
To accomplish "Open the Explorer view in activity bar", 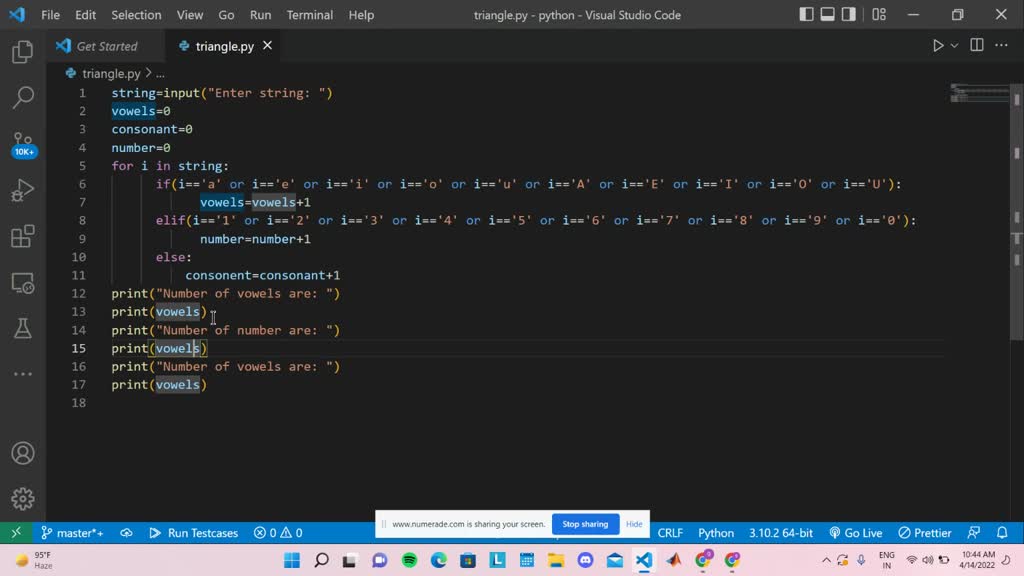I will click(22, 52).
